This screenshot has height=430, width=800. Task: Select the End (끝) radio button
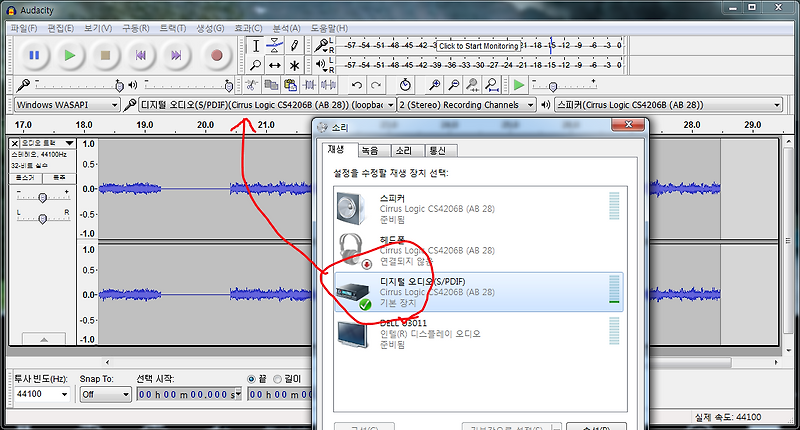251,379
